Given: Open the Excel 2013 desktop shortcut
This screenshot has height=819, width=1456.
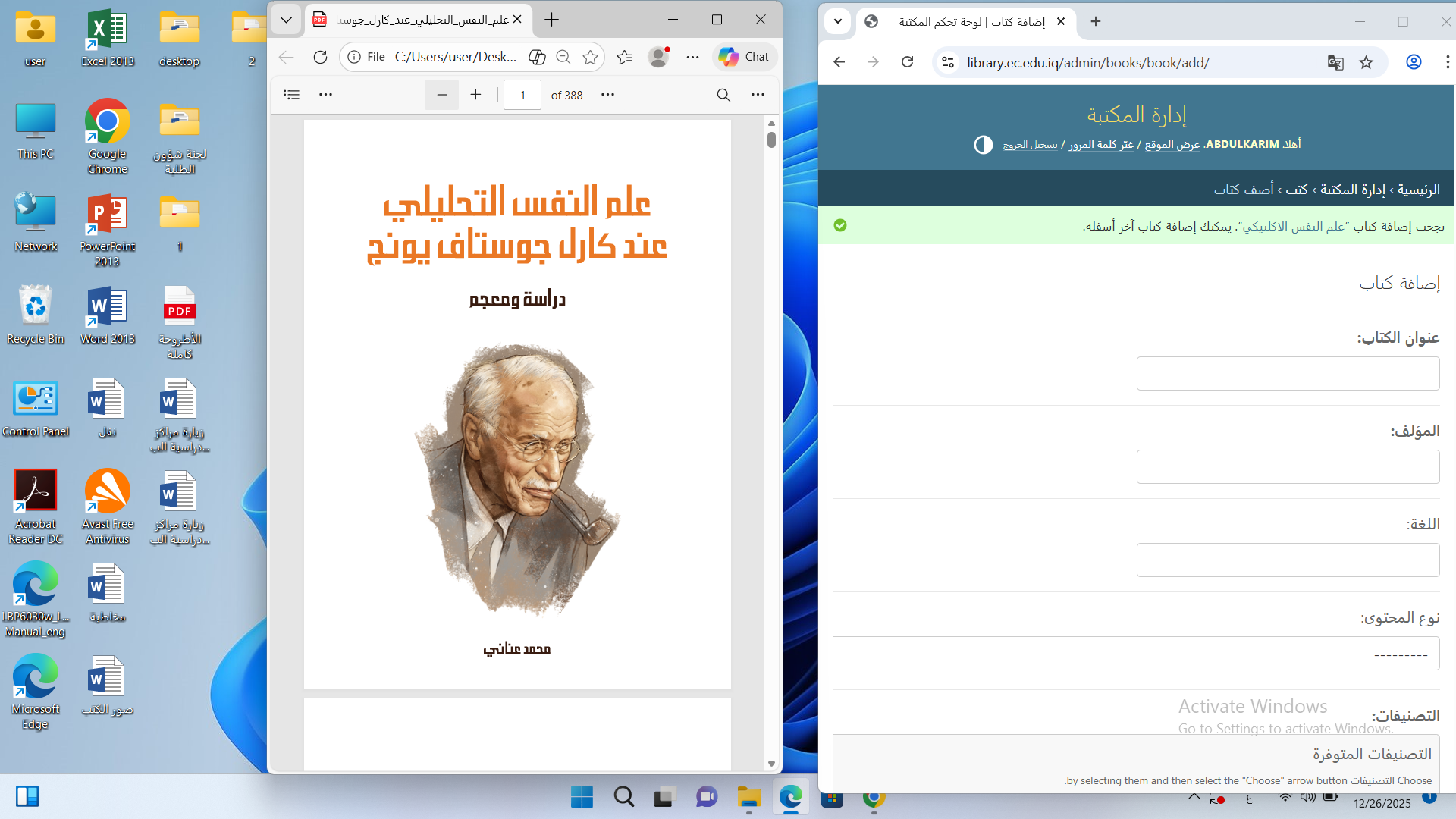Looking at the screenshot, I should [107, 38].
